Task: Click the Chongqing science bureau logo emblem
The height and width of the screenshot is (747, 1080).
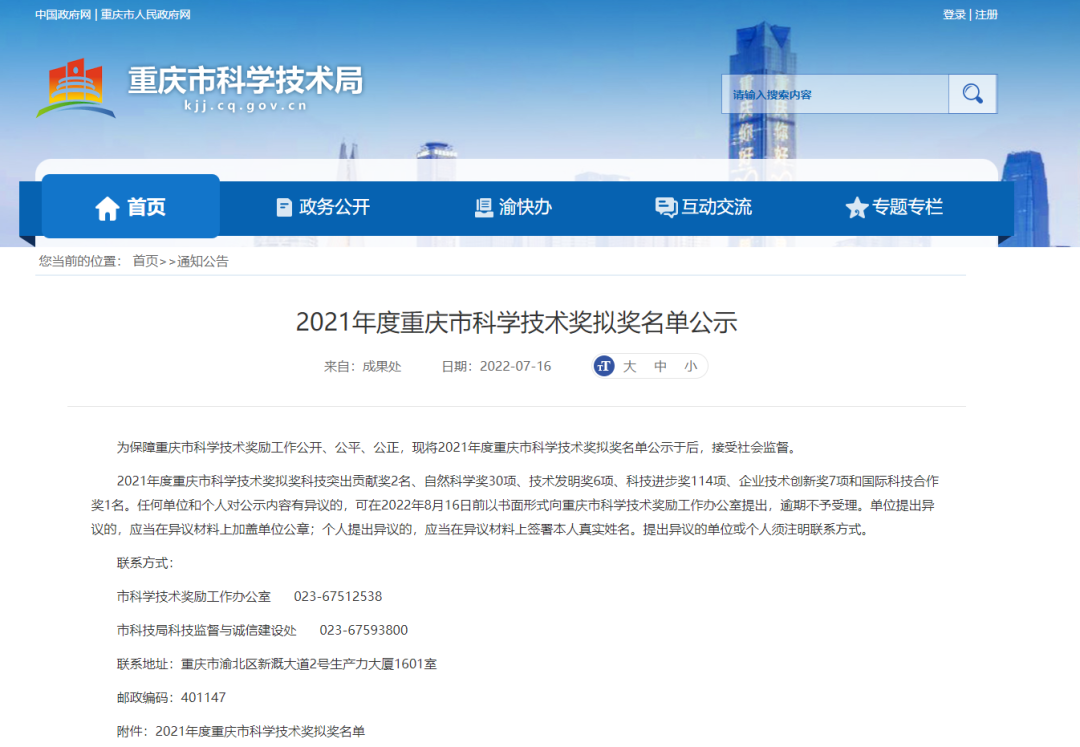Action: (75, 88)
